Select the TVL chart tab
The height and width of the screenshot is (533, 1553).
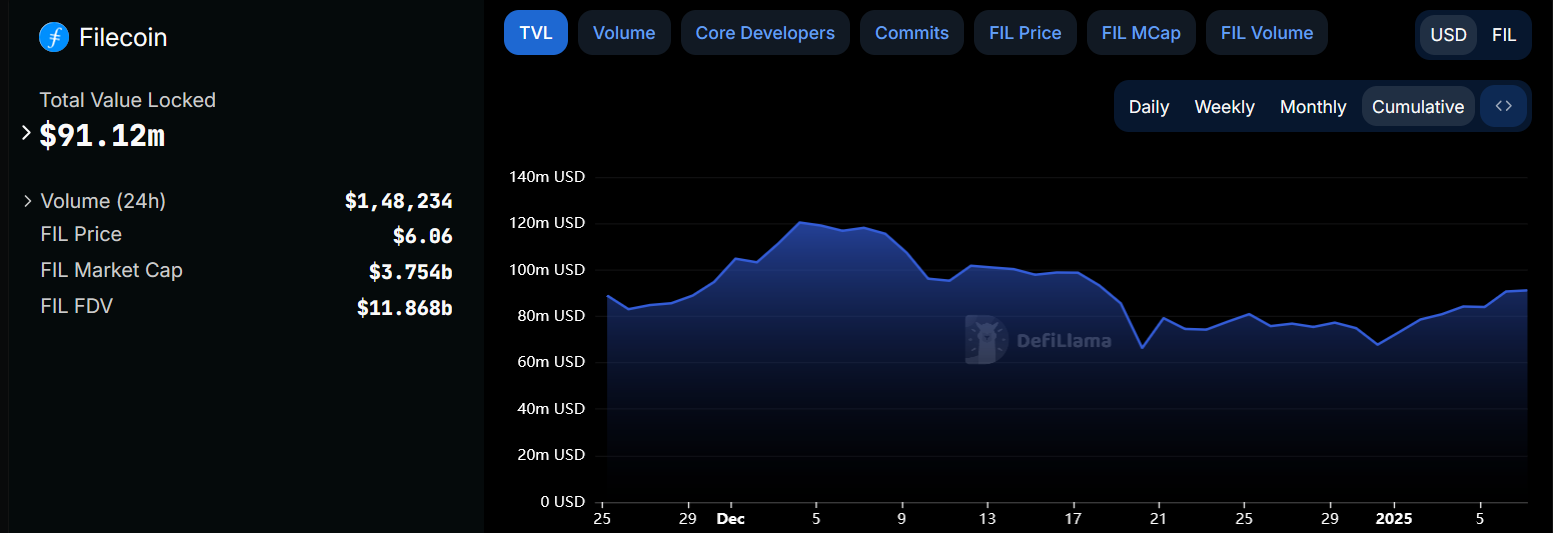coord(536,33)
